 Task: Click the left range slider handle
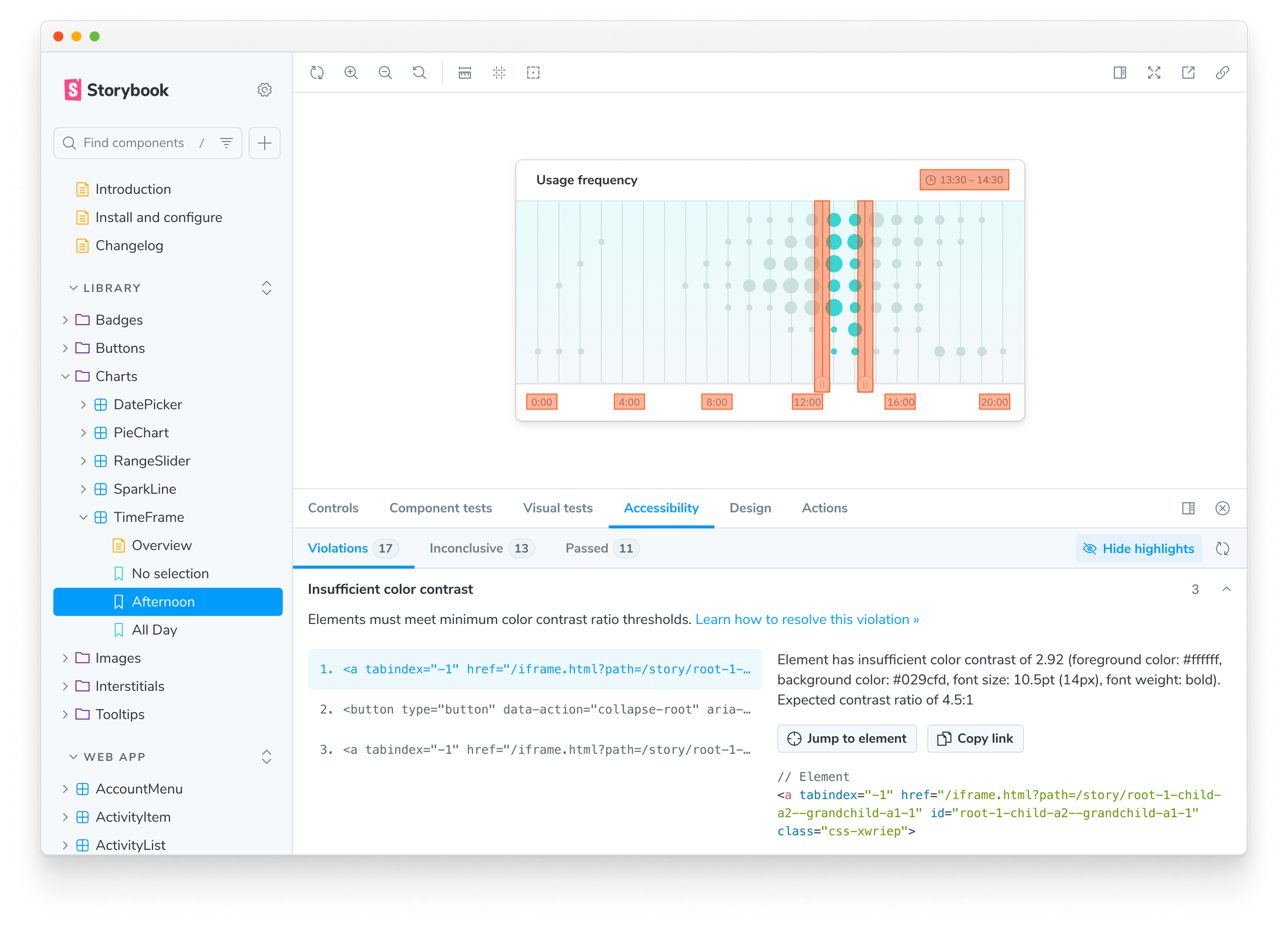822,384
